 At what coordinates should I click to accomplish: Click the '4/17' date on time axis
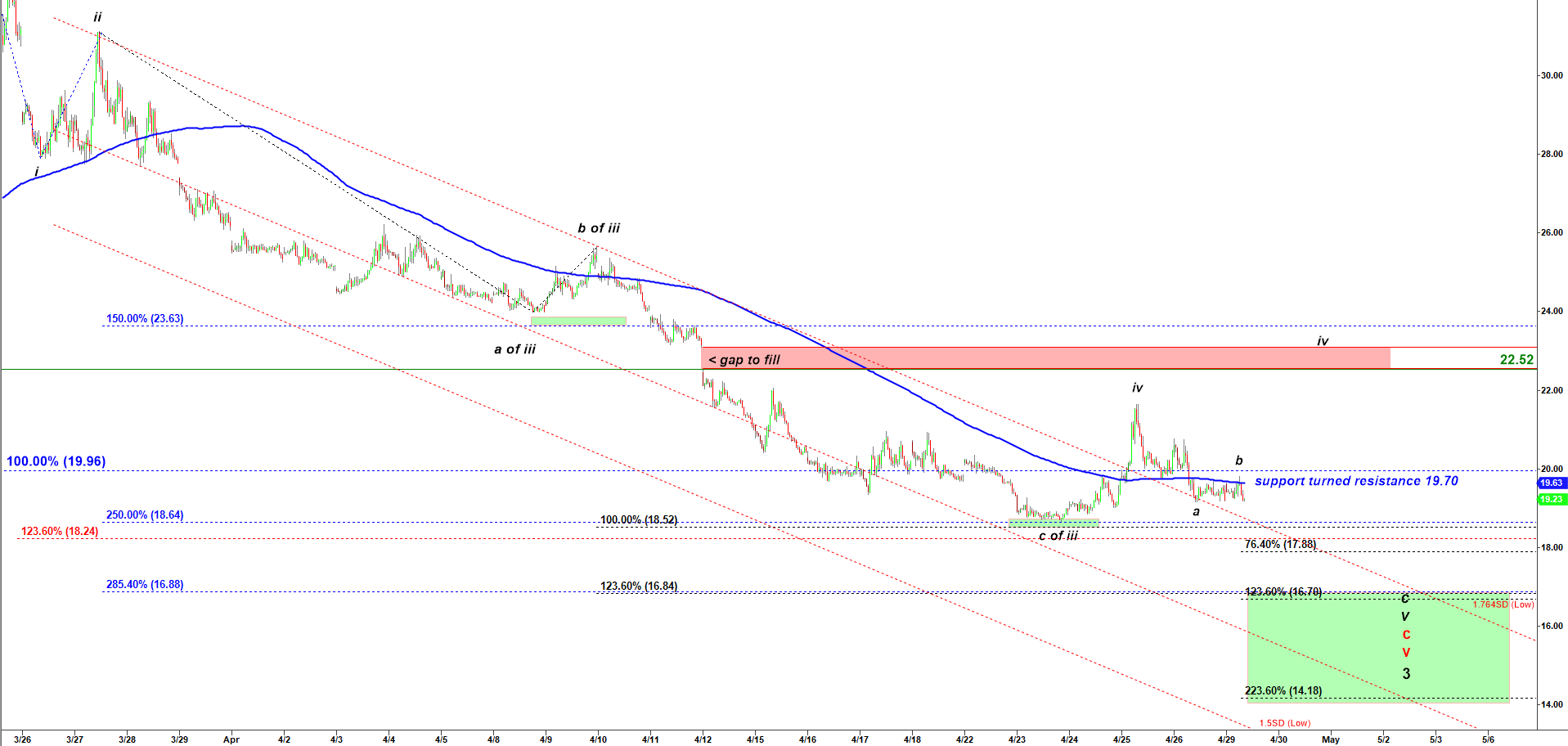pyautogui.click(x=860, y=739)
